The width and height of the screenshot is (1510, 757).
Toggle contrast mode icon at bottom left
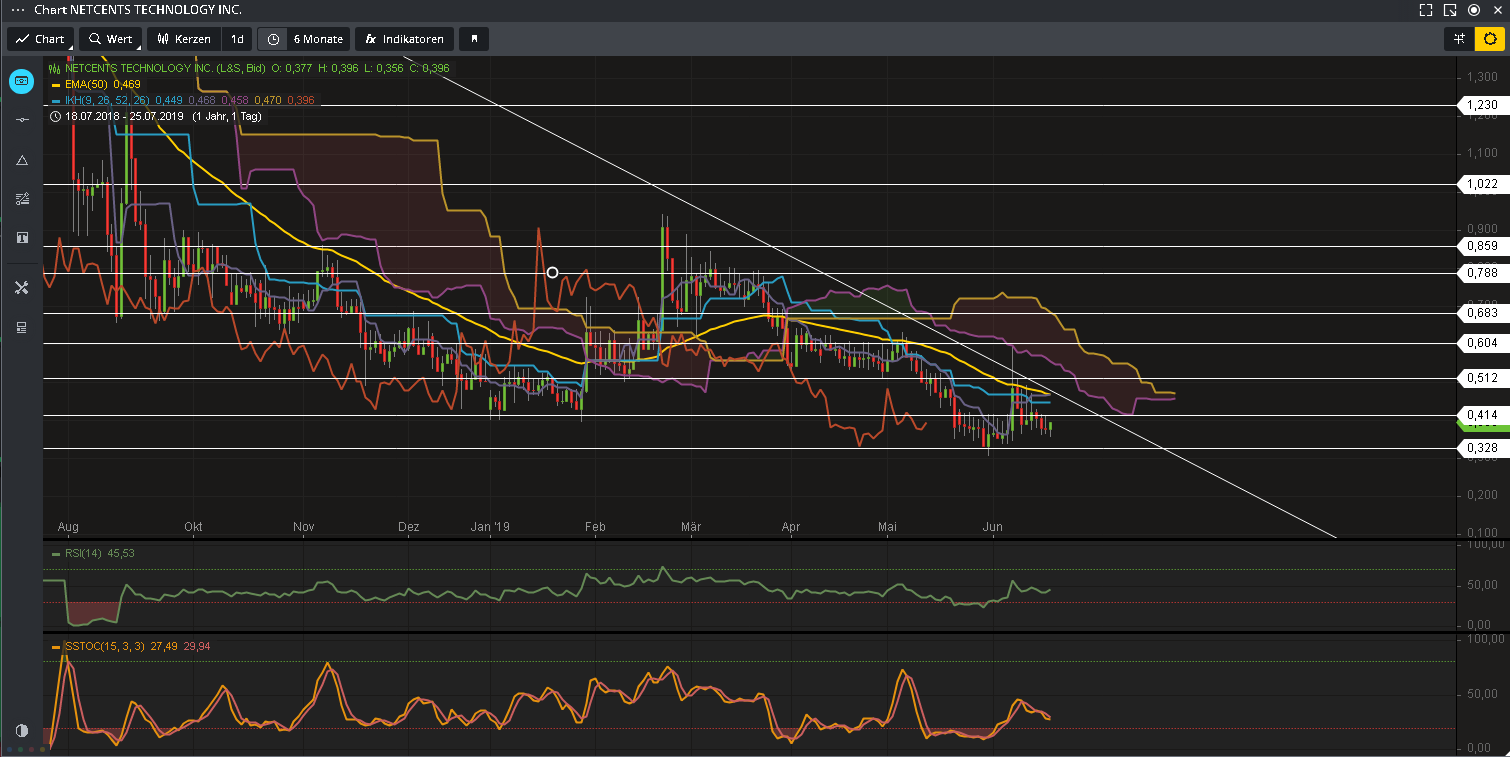22,730
